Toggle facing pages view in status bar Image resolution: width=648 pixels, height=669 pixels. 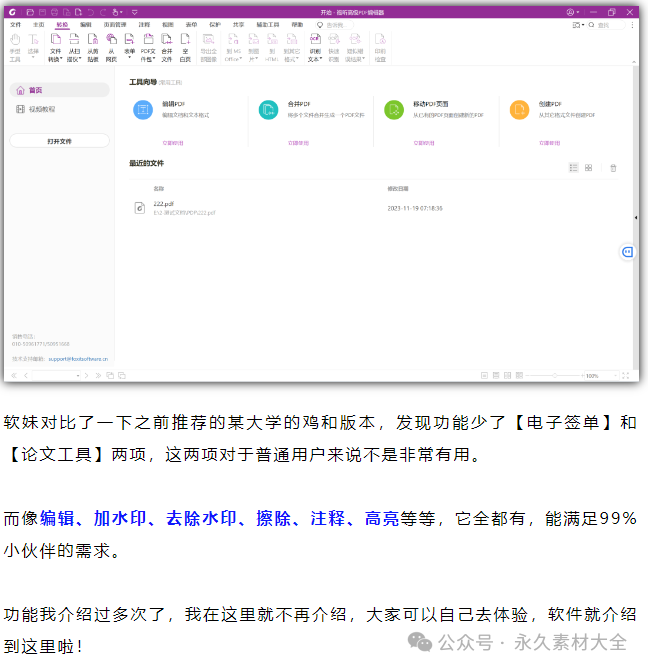tap(507, 375)
